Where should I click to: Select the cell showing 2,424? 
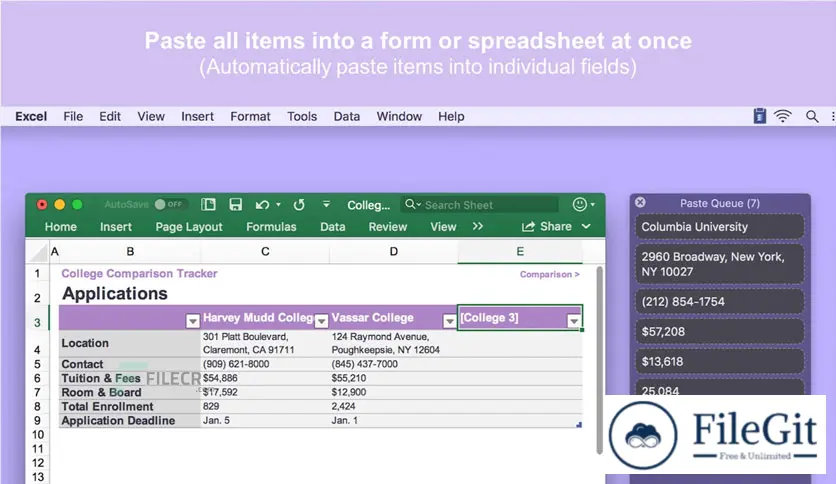(x=393, y=406)
